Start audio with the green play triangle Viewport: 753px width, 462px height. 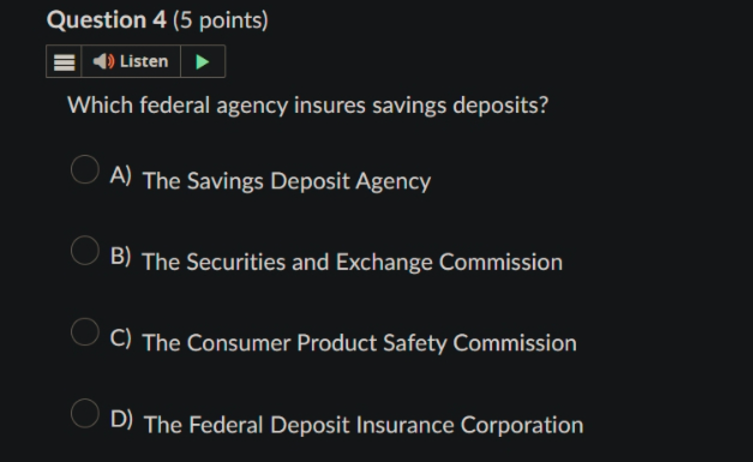pyautogui.click(x=203, y=61)
